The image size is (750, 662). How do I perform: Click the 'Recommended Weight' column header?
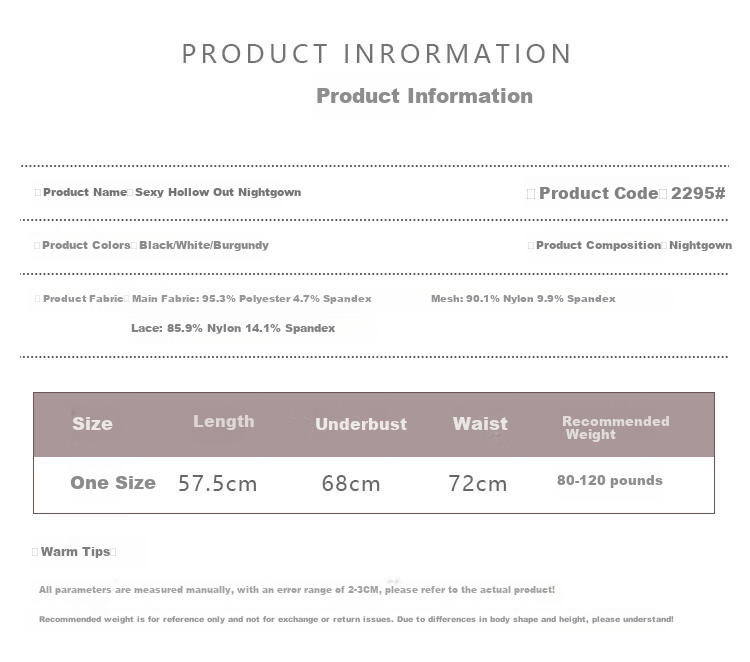[x=615, y=428]
